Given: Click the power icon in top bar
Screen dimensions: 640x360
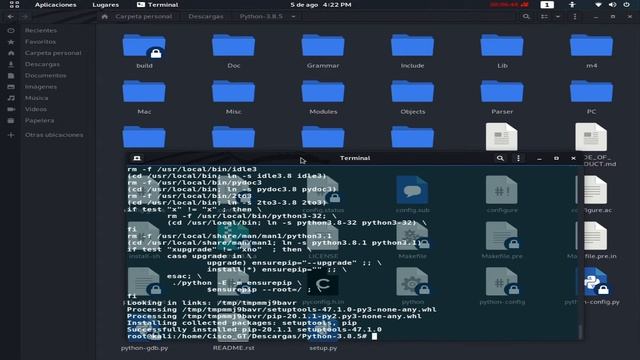Looking at the screenshot, I should click(x=626, y=5).
